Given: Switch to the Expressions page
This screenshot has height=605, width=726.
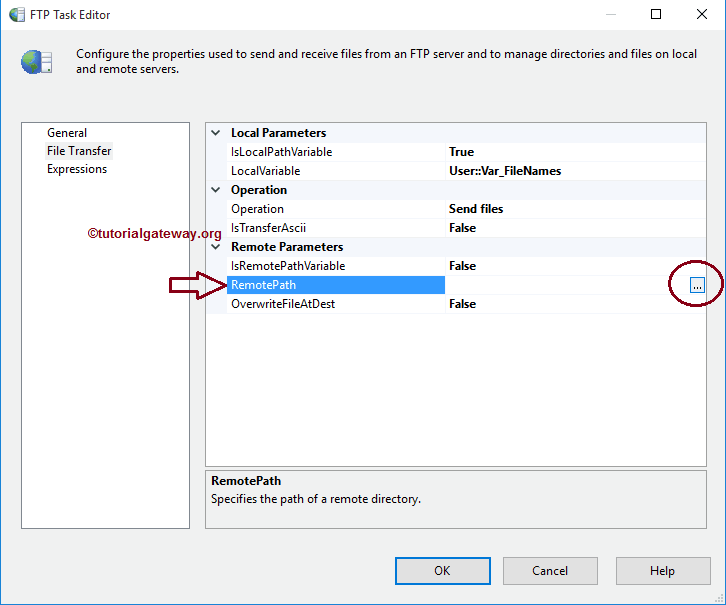Looking at the screenshot, I should [77, 169].
